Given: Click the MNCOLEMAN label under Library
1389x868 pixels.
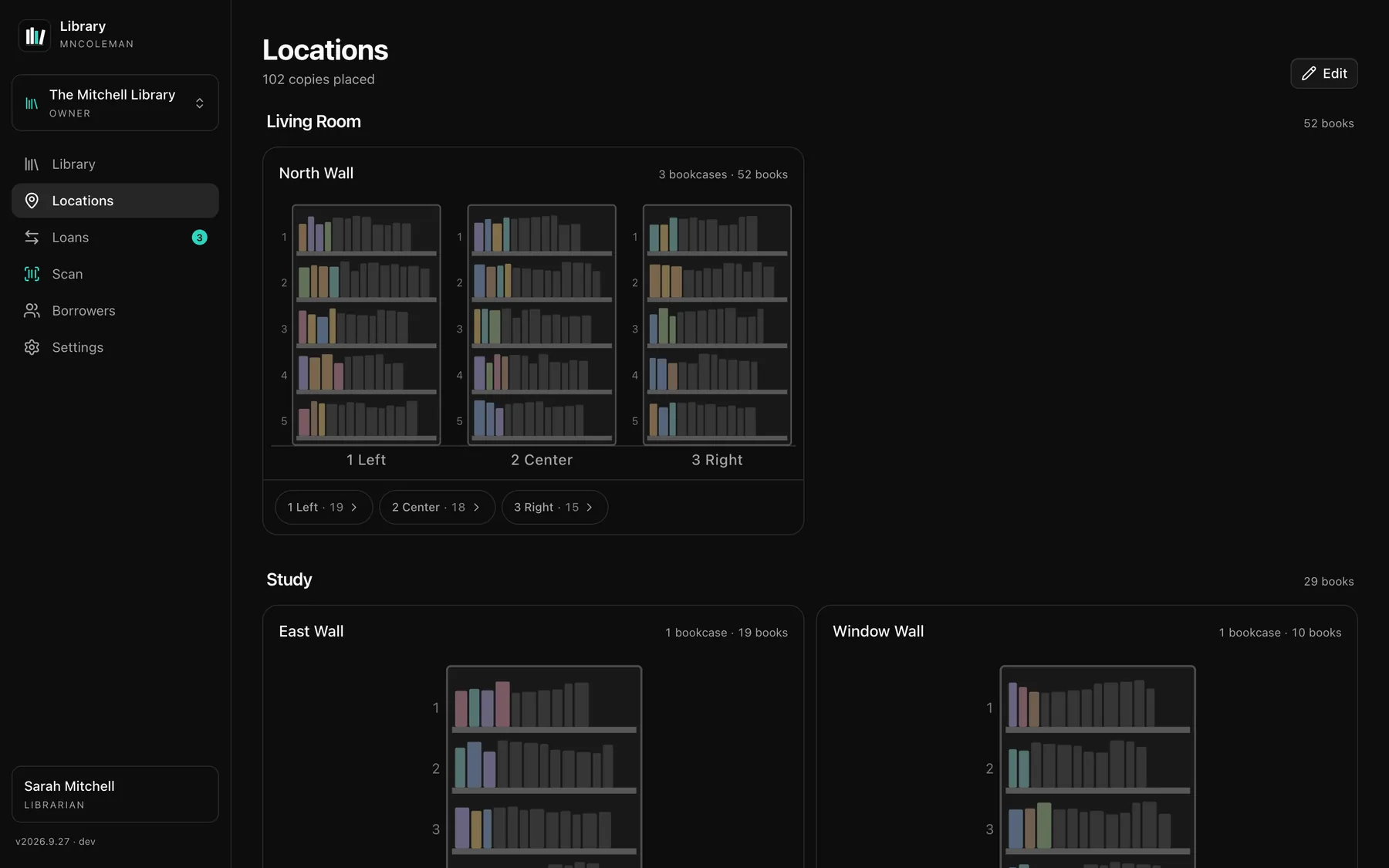Looking at the screenshot, I should point(96,44).
